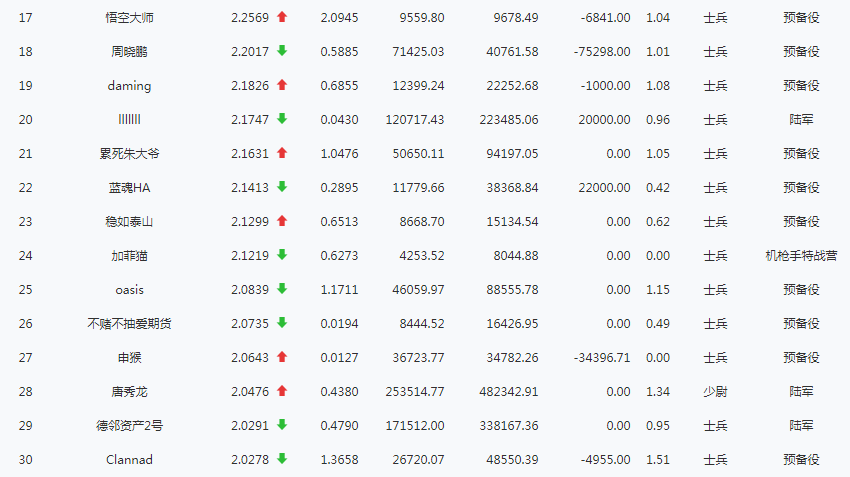Click 士兵 in Clannad row
Image resolution: width=850 pixels, height=477 pixels.
pyautogui.click(x=715, y=460)
